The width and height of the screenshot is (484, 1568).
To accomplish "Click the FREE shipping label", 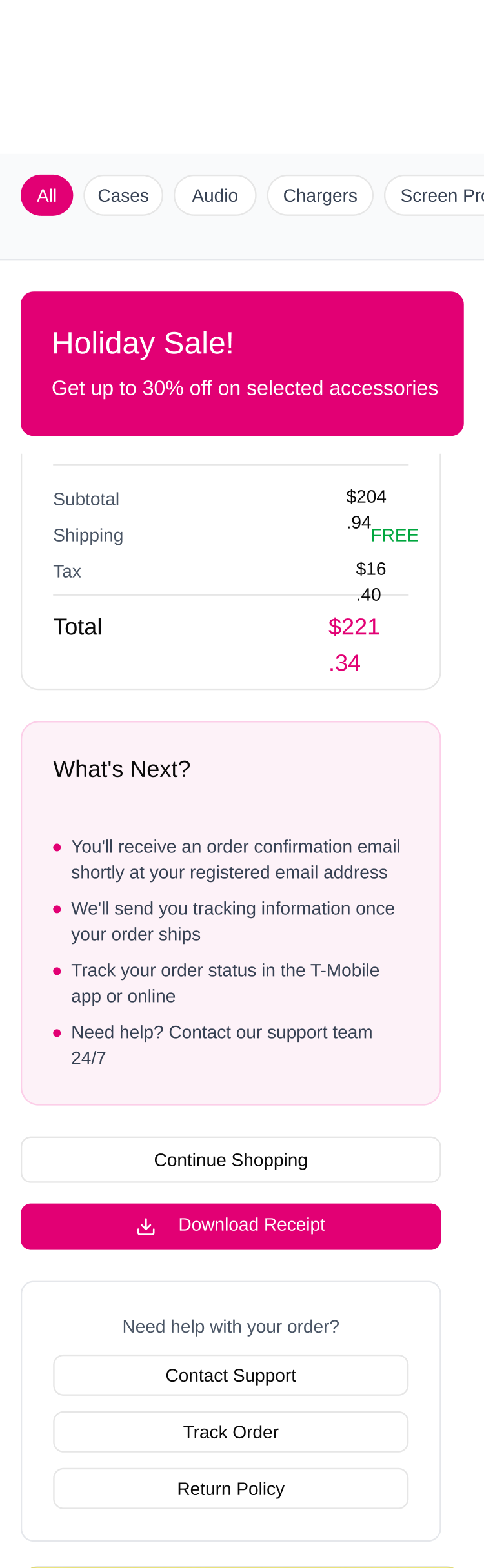I will coord(394,535).
